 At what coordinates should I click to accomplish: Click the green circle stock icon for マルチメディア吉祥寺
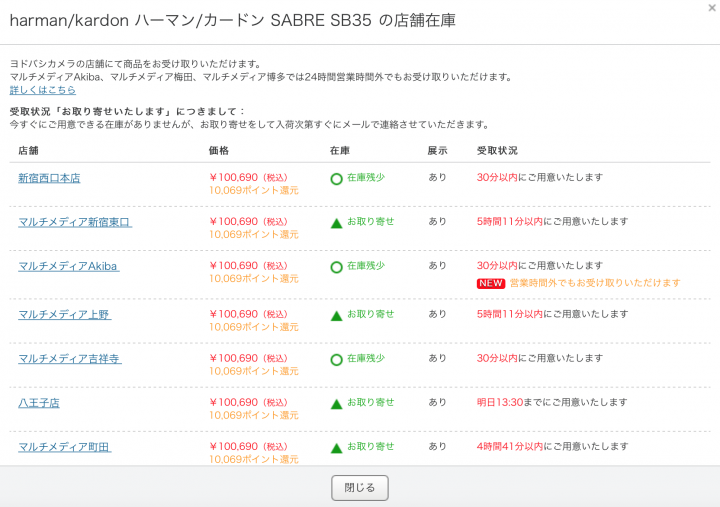click(x=337, y=360)
